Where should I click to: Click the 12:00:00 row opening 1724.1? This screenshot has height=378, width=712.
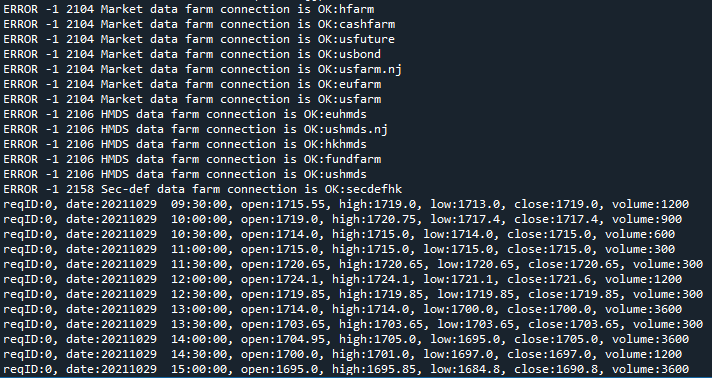pos(343,279)
